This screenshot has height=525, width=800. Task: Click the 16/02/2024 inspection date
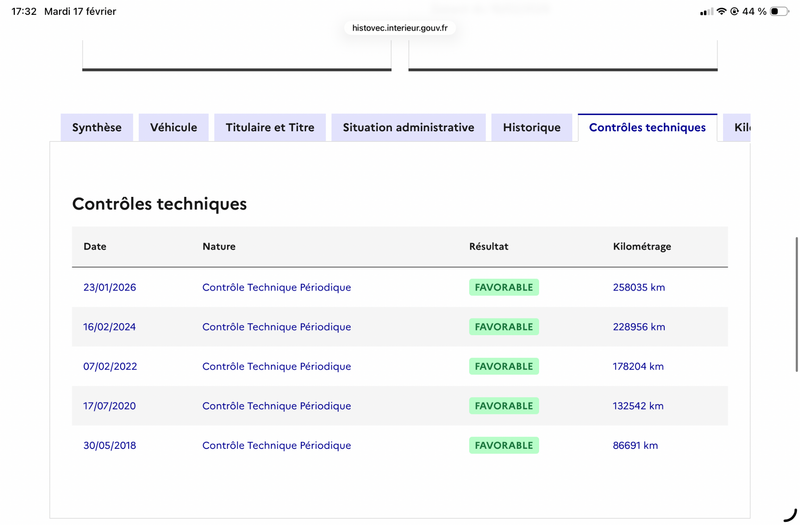coord(110,327)
